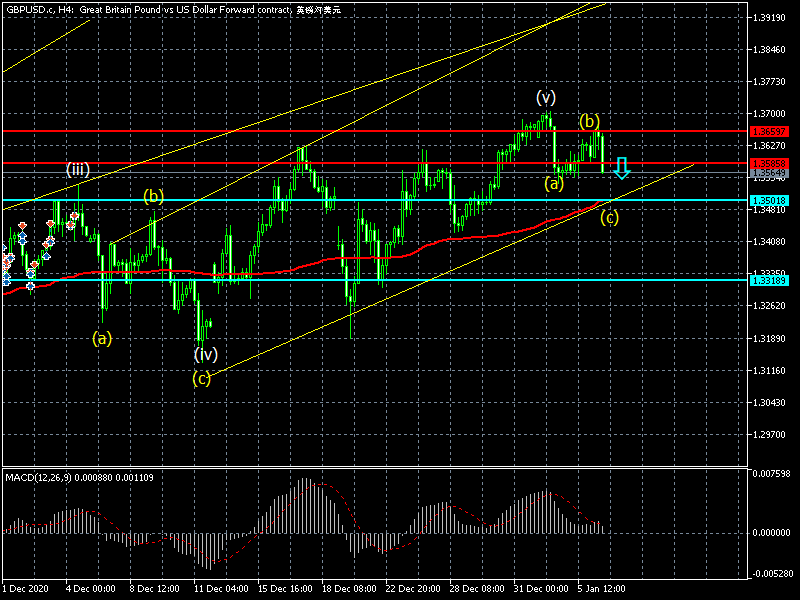Click the 4 Dec 00:00 time label
The width and height of the screenshot is (800, 600).
coord(90,589)
